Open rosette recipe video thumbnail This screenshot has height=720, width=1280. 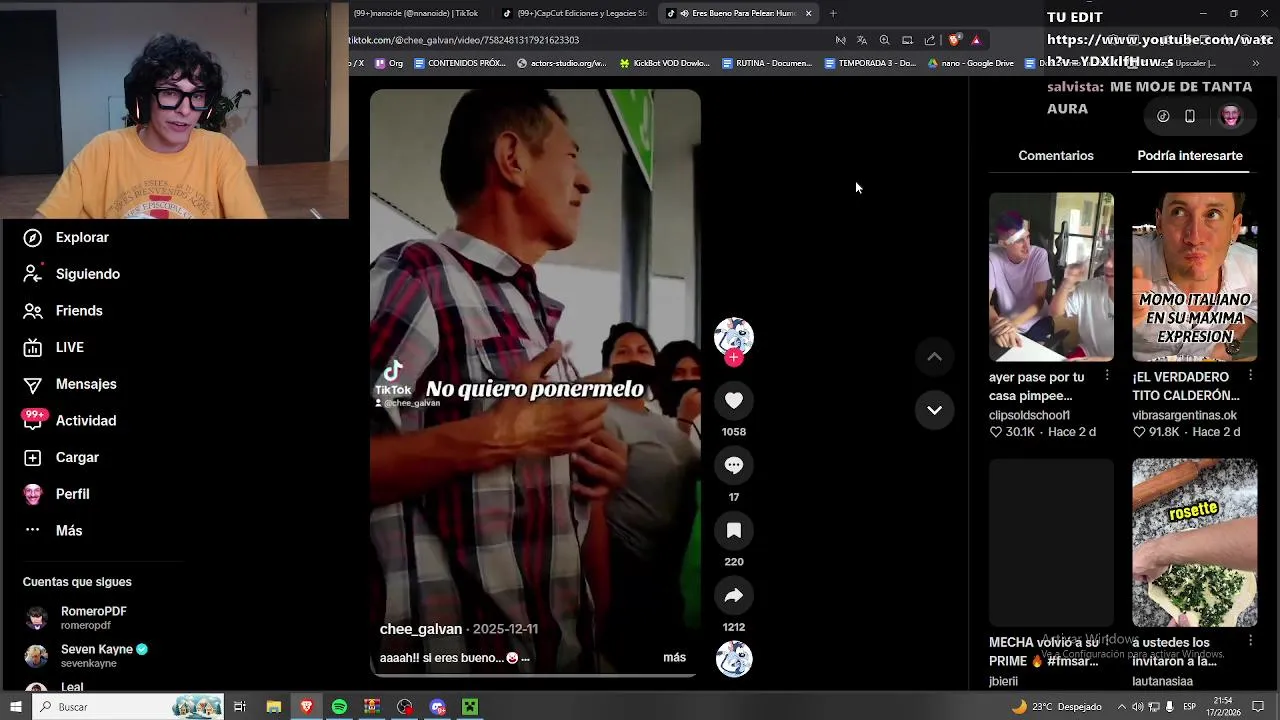(x=1194, y=543)
